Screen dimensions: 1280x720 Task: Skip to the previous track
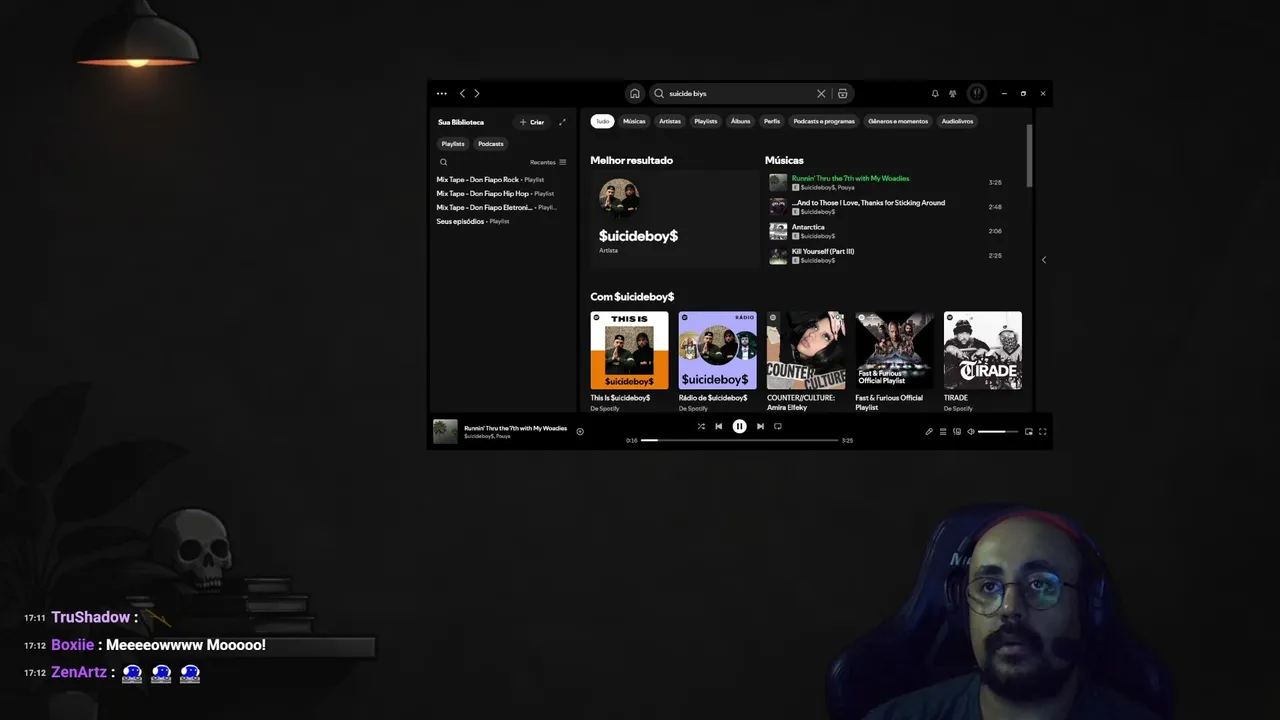coord(718,426)
